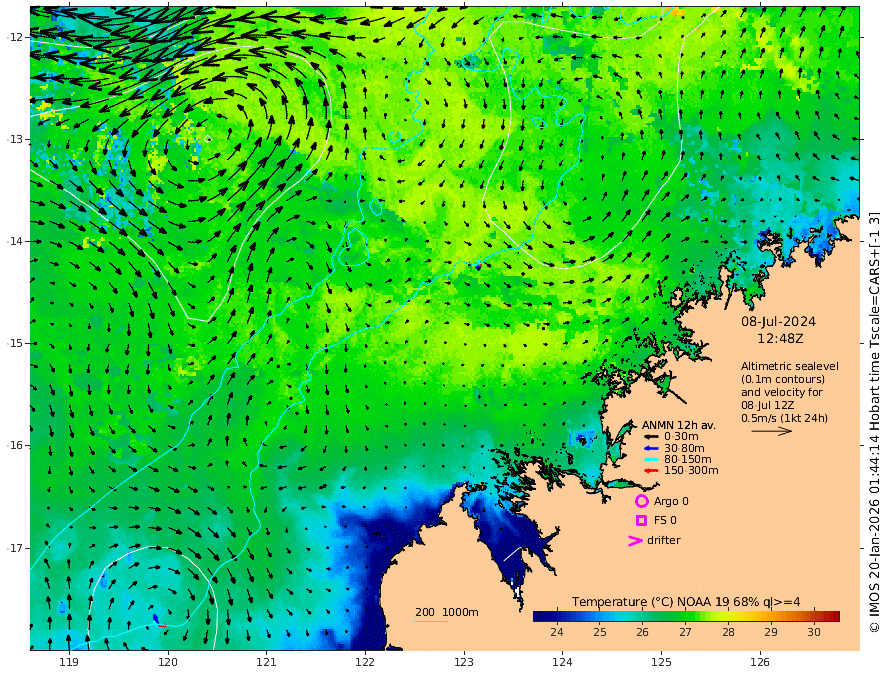The width and height of the screenshot is (880, 680).
Task: Click the longitude axis label 119
Action: [x=69, y=663]
